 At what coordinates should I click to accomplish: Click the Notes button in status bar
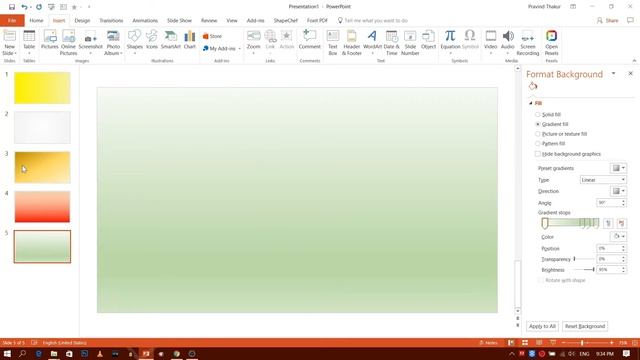click(488, 343)
